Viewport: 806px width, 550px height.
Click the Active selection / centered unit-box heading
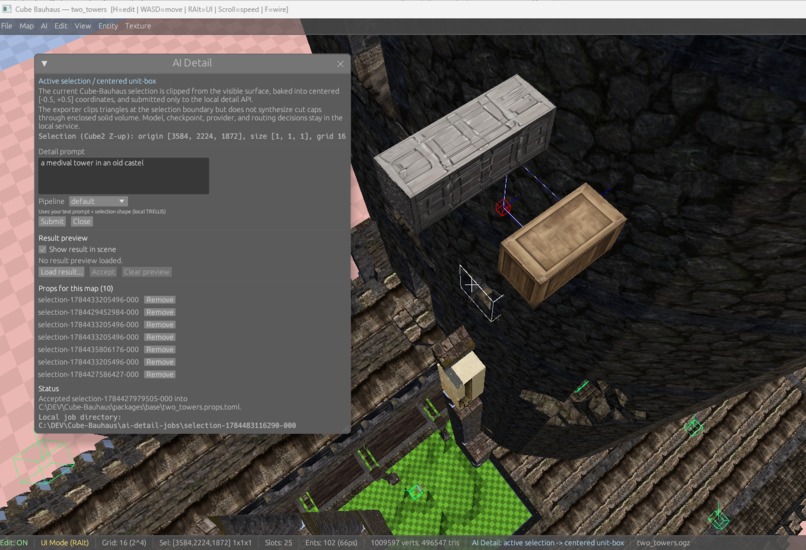coord(97,81)
